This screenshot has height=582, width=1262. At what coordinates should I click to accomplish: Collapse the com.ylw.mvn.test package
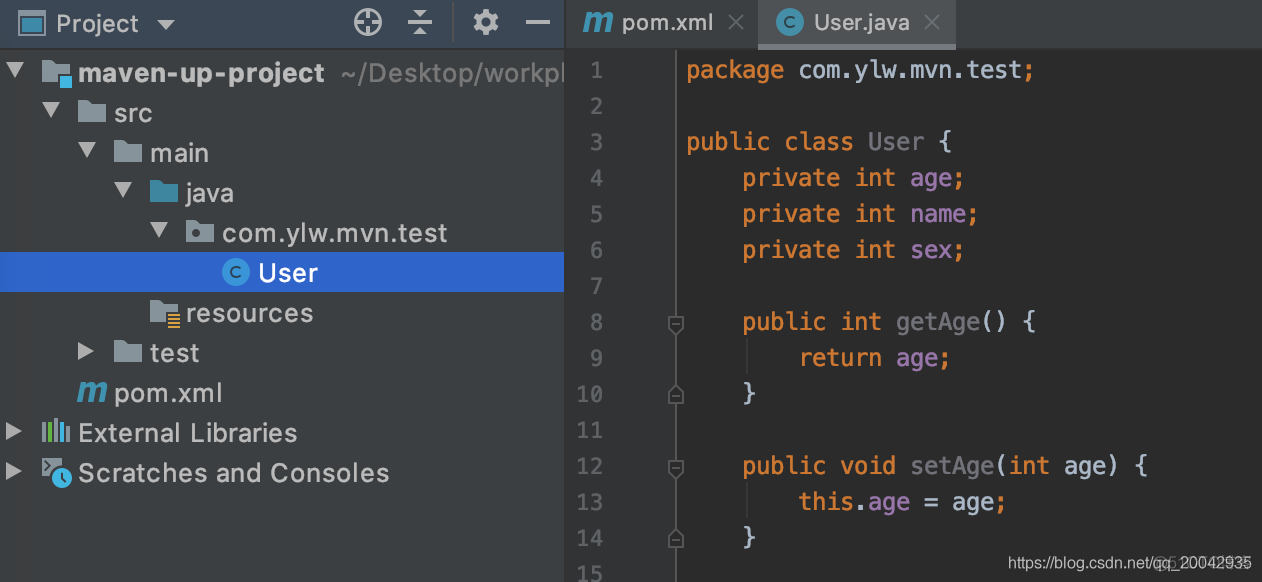[x=159, y=231]
